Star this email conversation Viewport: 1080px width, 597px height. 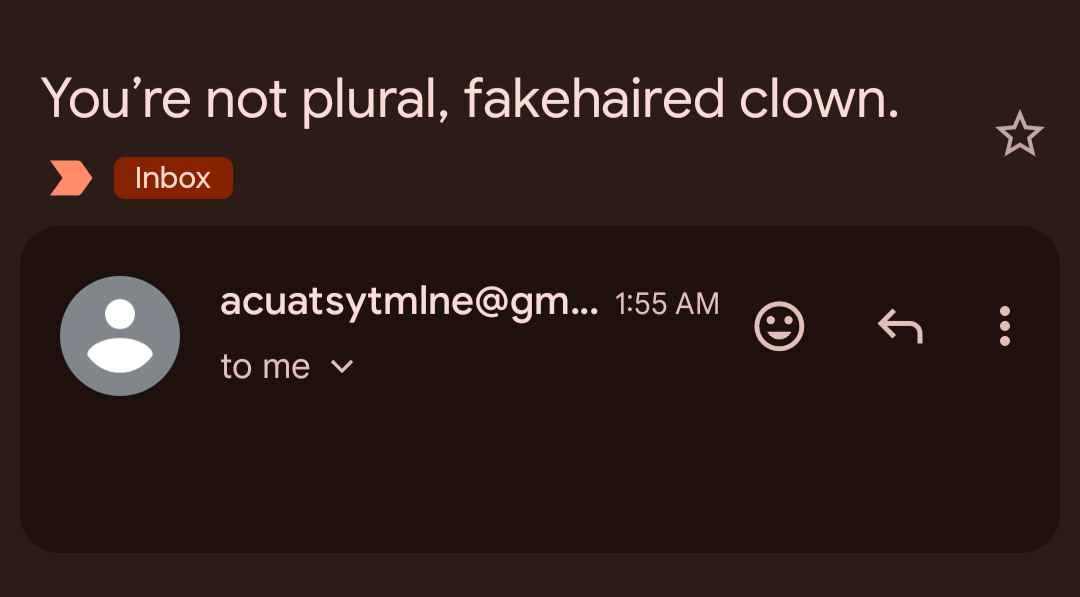[x=1019, y=135]
